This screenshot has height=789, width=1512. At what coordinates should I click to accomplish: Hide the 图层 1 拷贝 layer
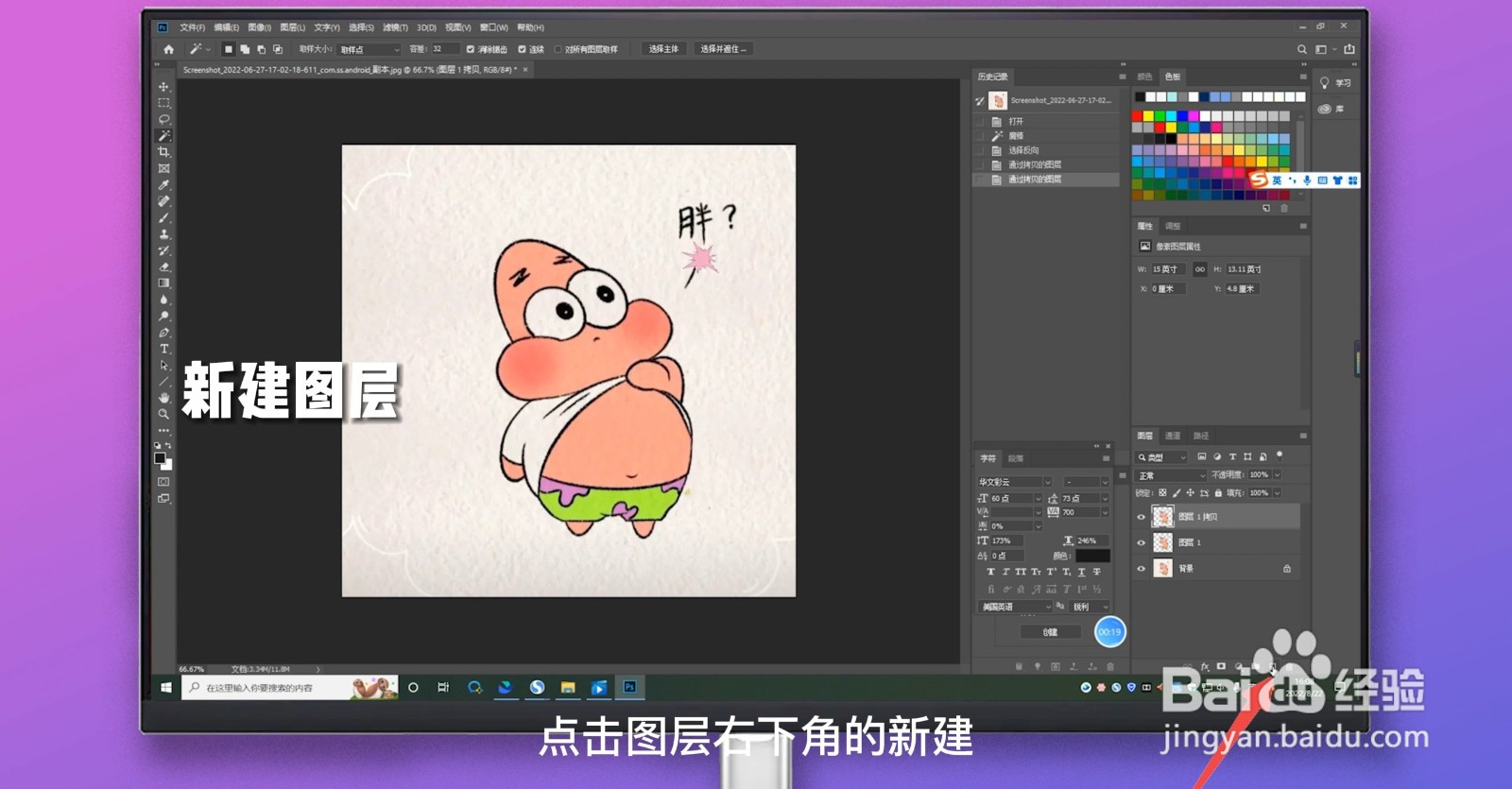point(1141,517)
